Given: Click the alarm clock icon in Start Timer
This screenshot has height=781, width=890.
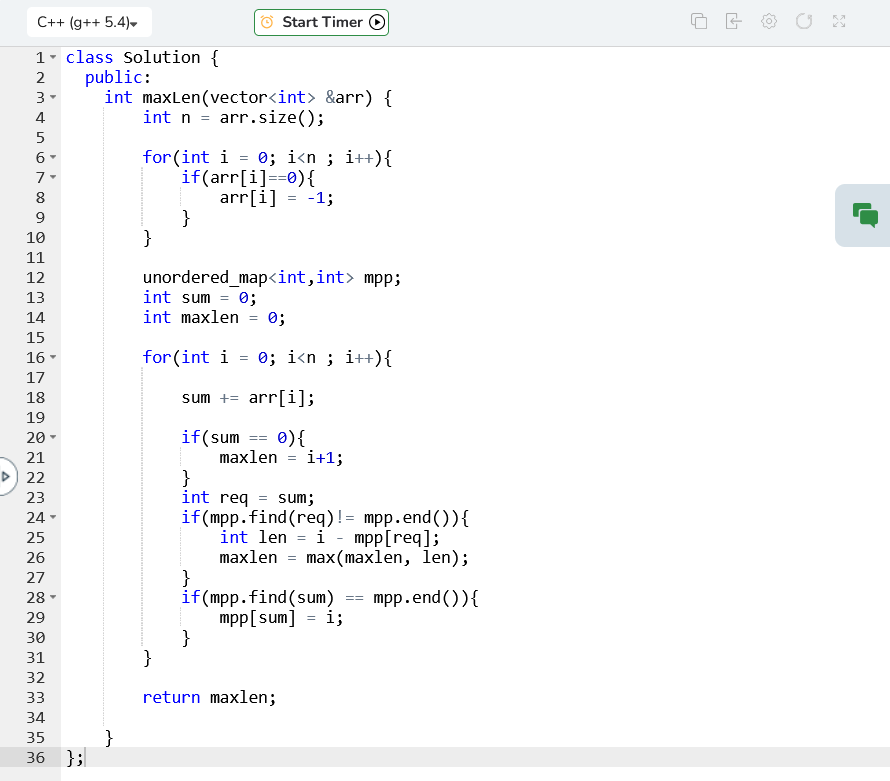Looking at the screenshot, I should point(267,22).
